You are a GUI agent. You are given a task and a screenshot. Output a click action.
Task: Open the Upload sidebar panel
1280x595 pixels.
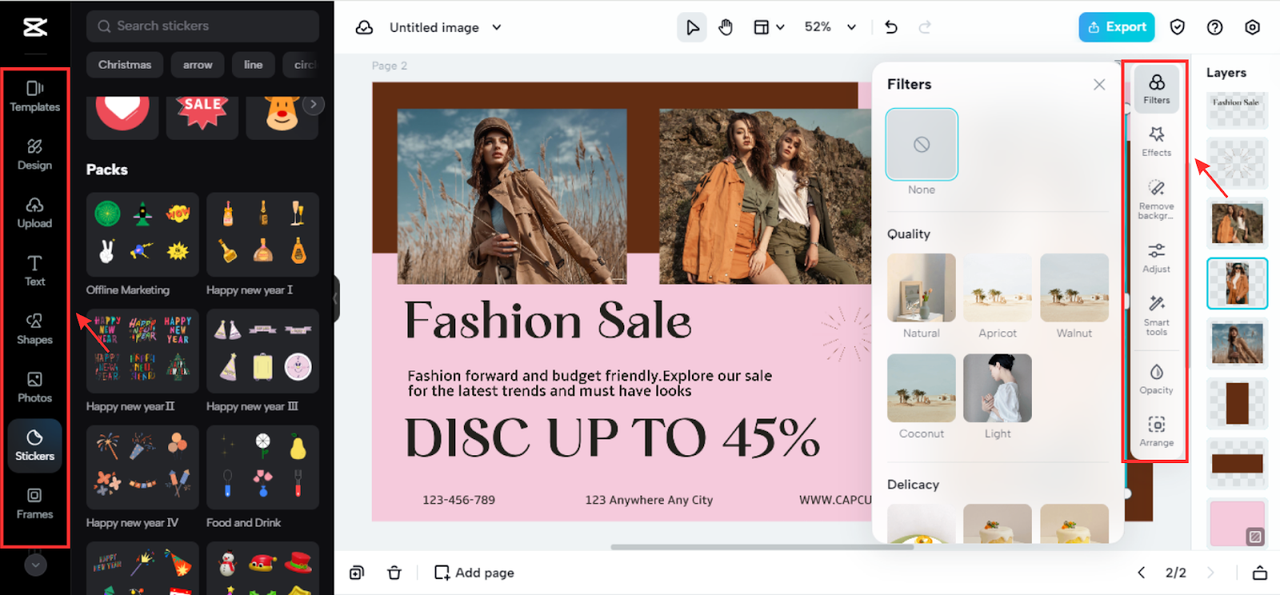35,212
